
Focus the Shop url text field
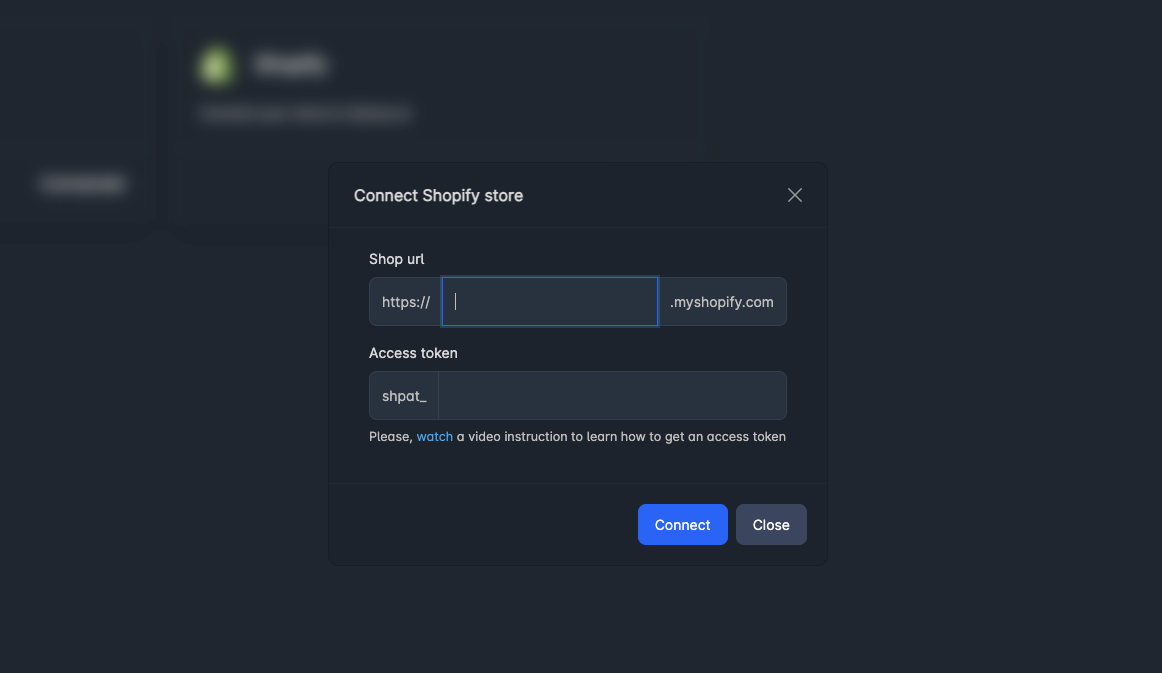click(550, 301)
